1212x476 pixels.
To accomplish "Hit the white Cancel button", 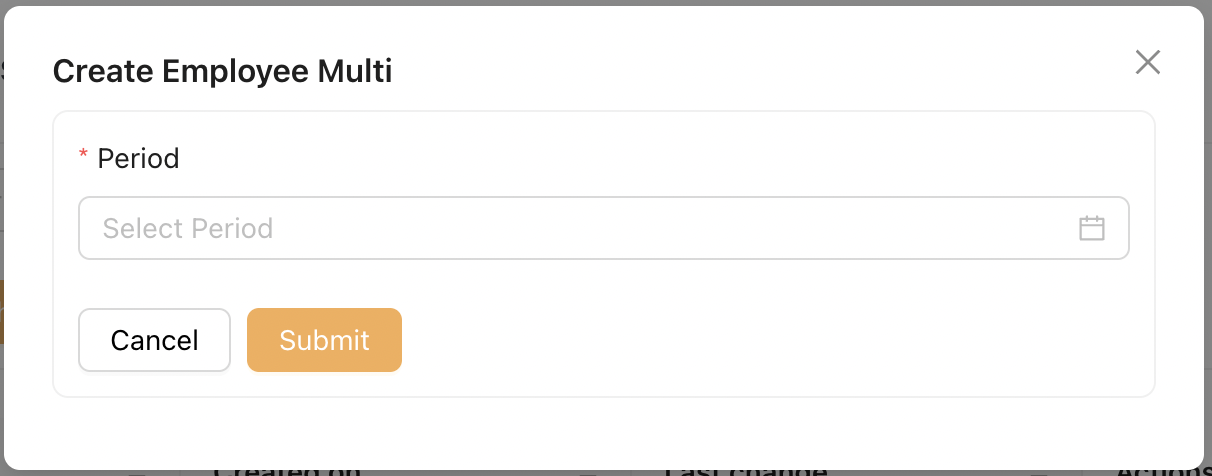I will point(154,340).
